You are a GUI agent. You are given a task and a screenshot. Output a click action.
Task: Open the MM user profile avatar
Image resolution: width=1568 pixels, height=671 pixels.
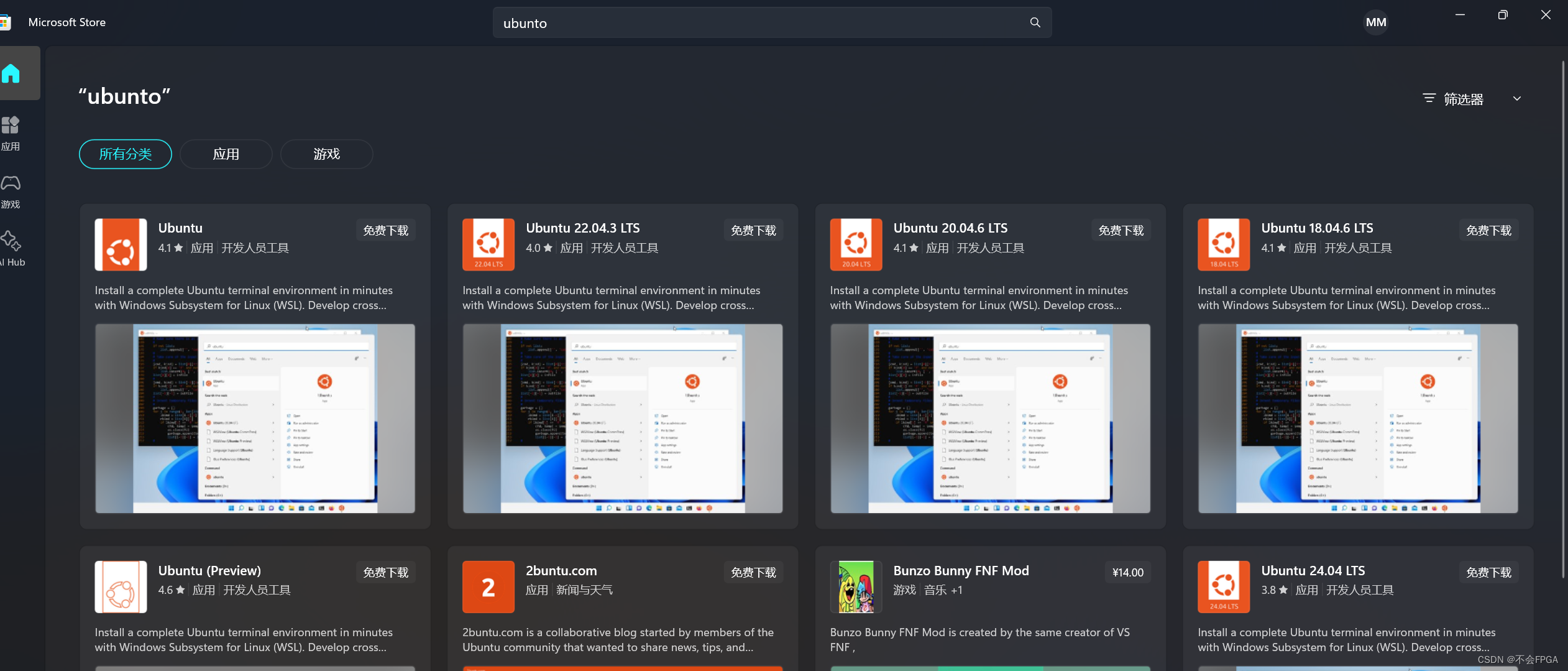coord(1375,22)
